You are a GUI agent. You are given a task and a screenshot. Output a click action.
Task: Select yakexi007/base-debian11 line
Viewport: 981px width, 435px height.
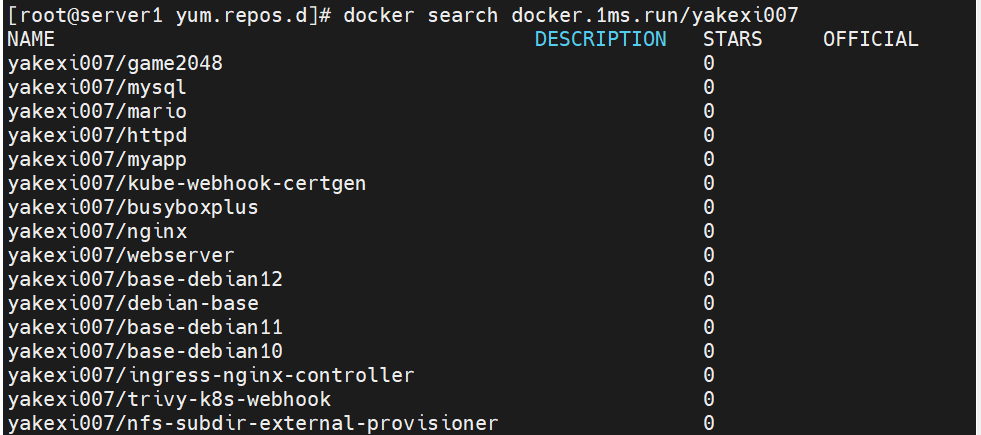pyautogui.click(x=145, y=327)
